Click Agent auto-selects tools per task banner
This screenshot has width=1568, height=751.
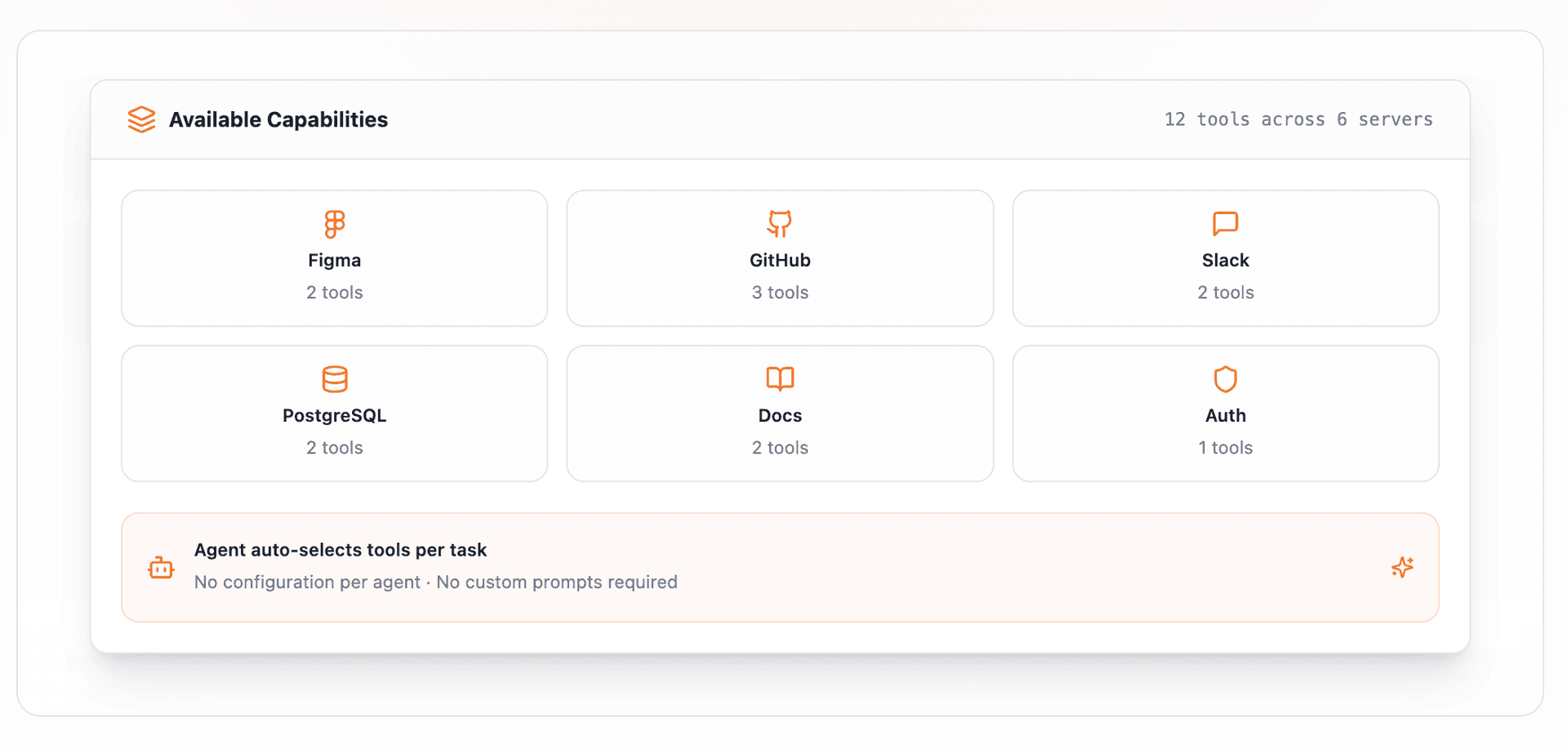pyautogui.click(x=341, y=550)
